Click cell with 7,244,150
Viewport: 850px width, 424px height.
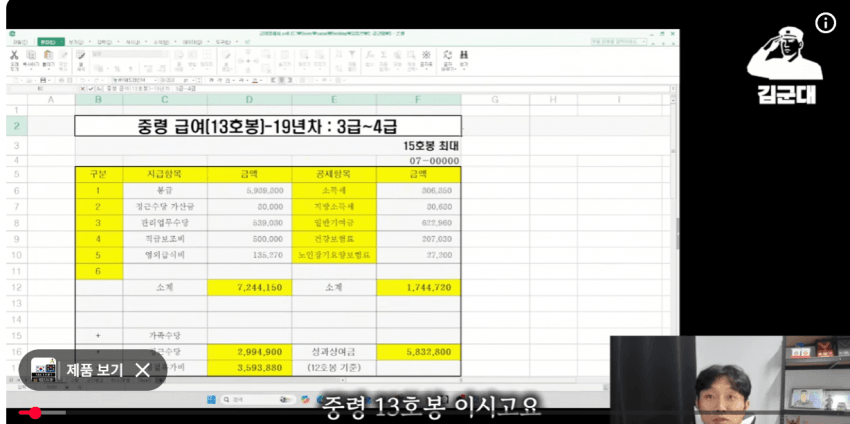249,288
